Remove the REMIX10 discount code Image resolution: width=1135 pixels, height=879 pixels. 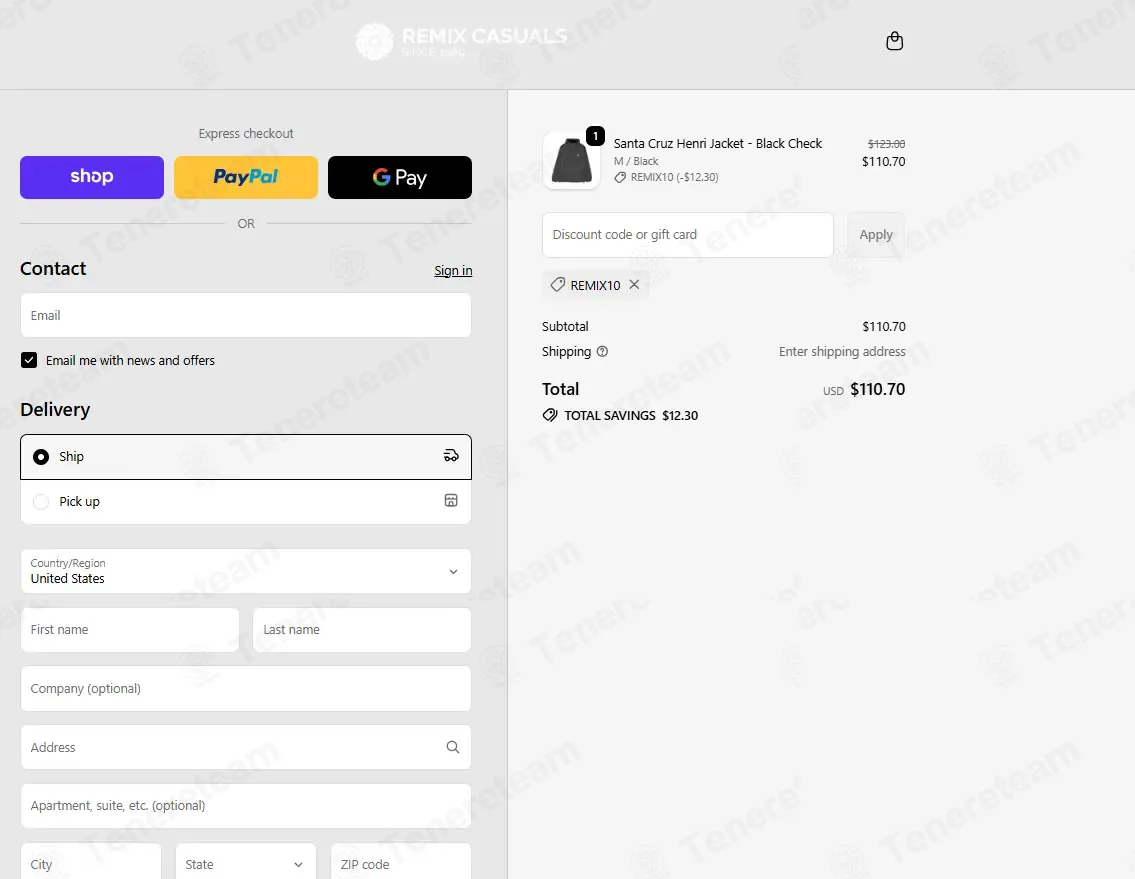point(634,285)
